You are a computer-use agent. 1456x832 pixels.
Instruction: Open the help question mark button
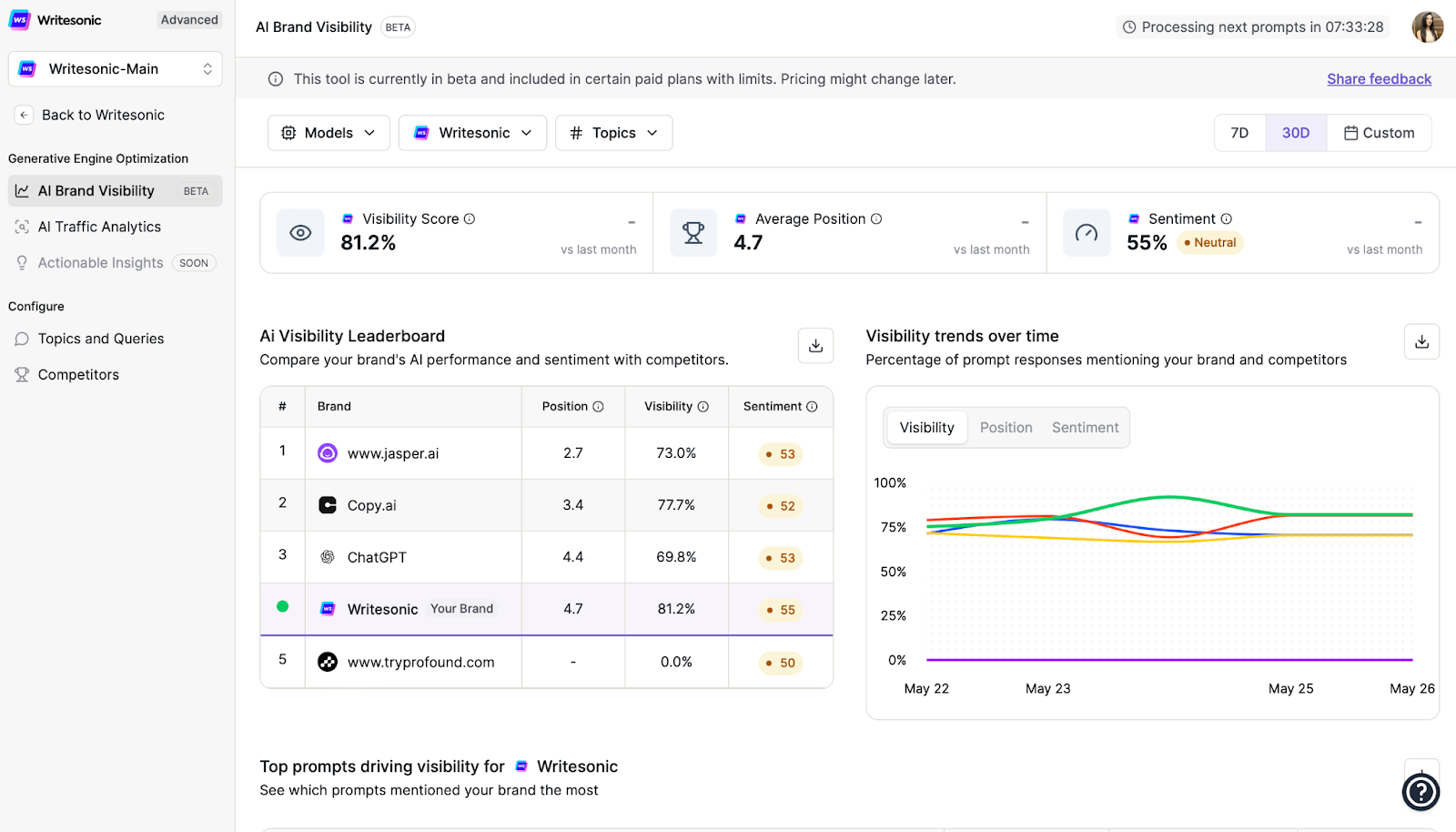tap(1421, 792)
